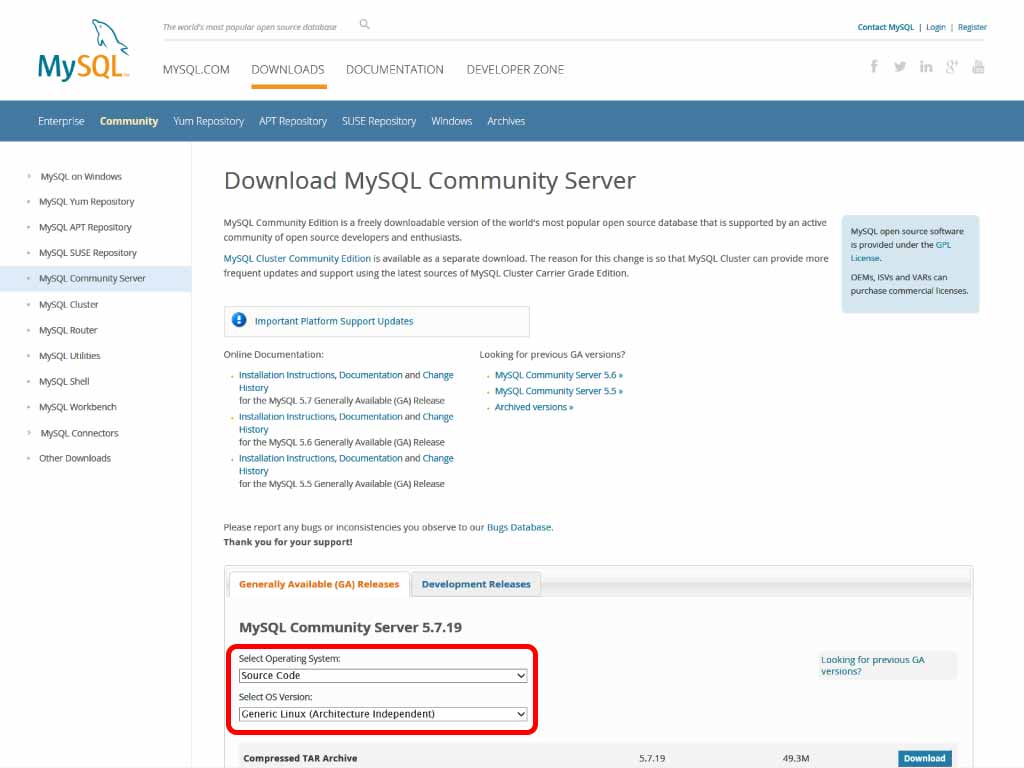1024x768 pixels.
Task: Select Generally Available (GA) Releases tab
Action: pos(319,584)
